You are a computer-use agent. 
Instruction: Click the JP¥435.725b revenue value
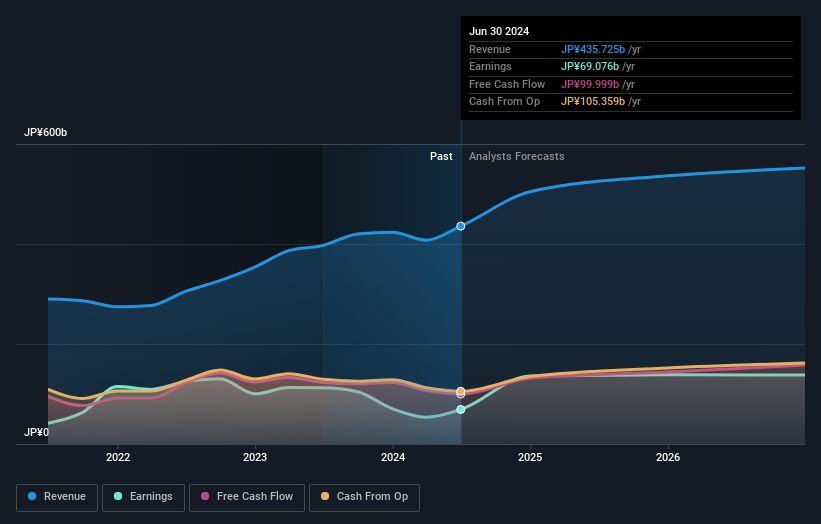point(593,49)
